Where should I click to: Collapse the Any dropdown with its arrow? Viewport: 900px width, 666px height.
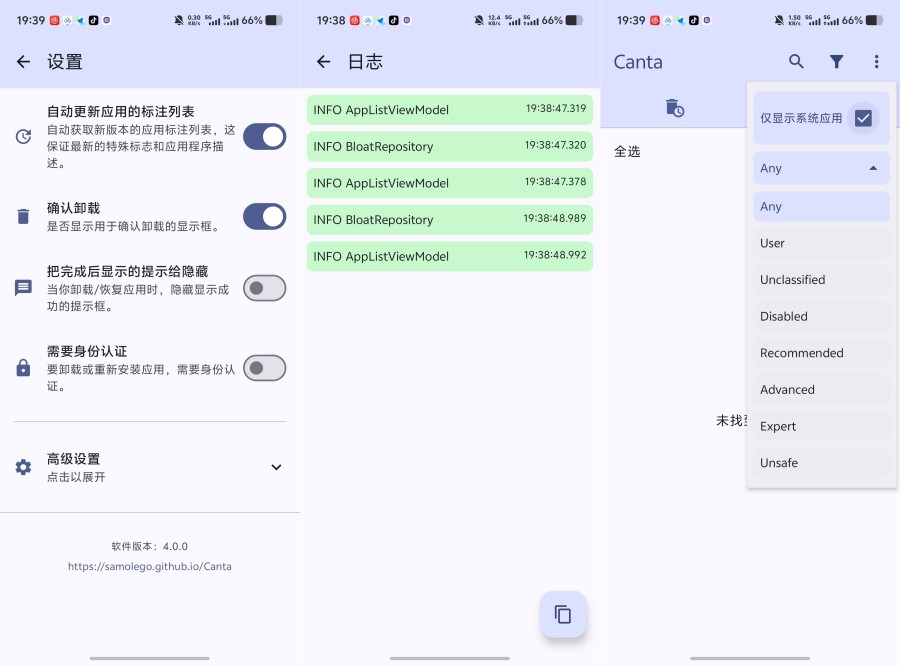point(873,168)
